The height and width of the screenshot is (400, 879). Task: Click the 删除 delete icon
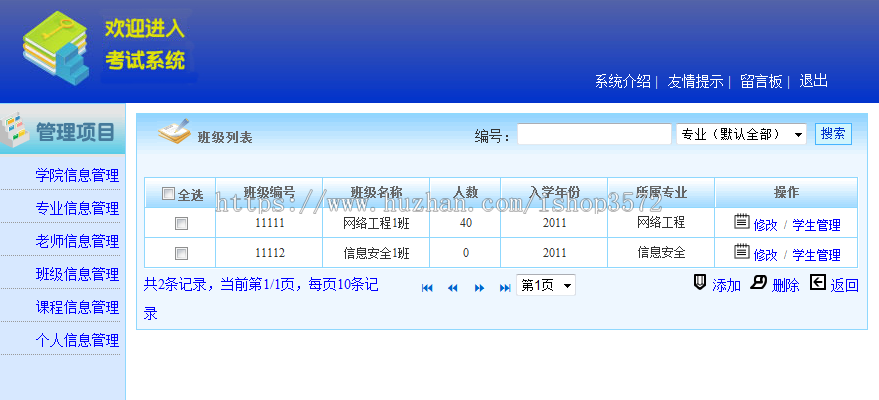click(758, 282)
